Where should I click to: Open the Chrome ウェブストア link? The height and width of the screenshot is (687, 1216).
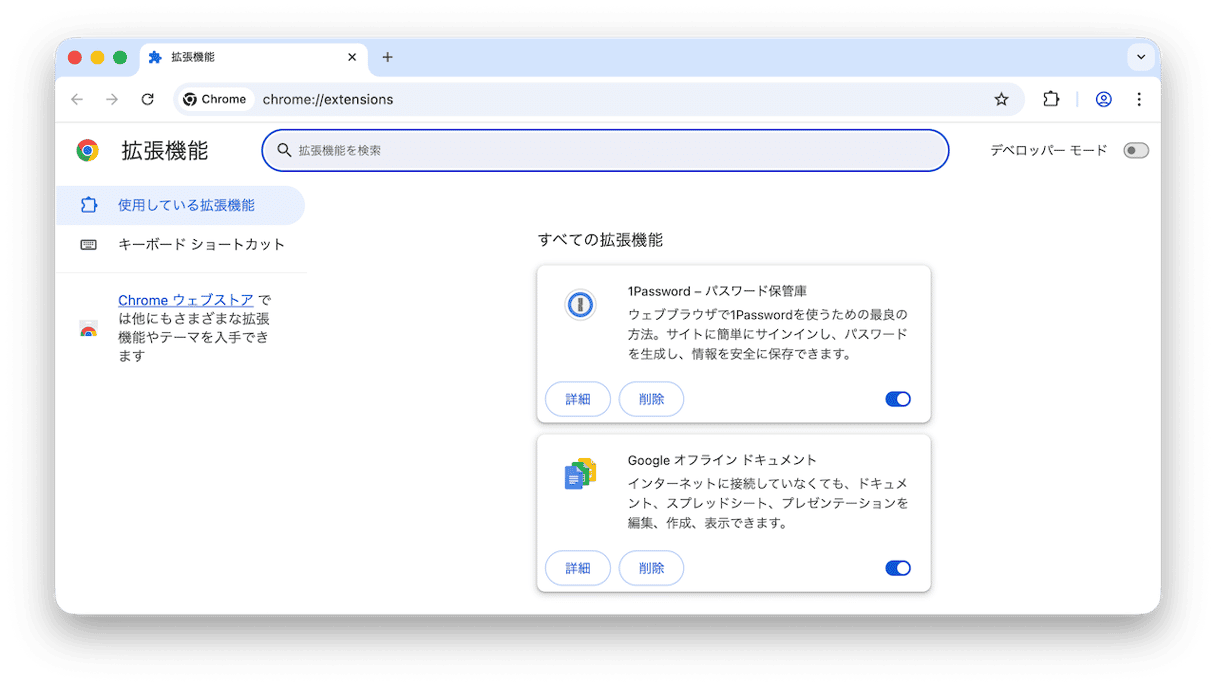(185, 300)
